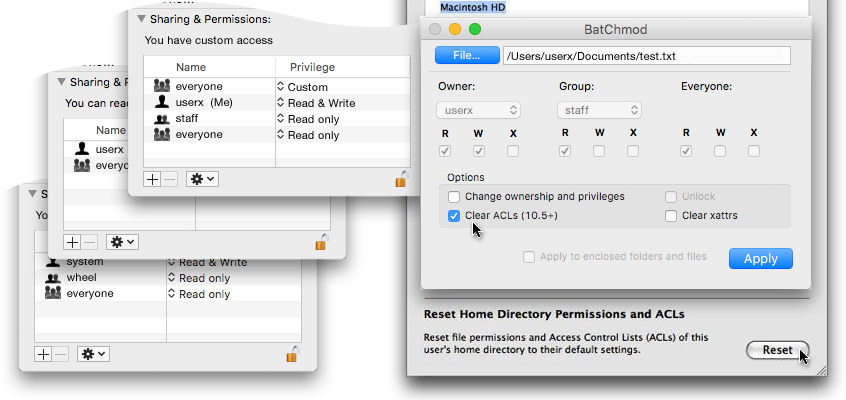Open the gear action menu in the 'You can rea' panel
This screenshot has height=400, width=846.
(x=122, y=242)
